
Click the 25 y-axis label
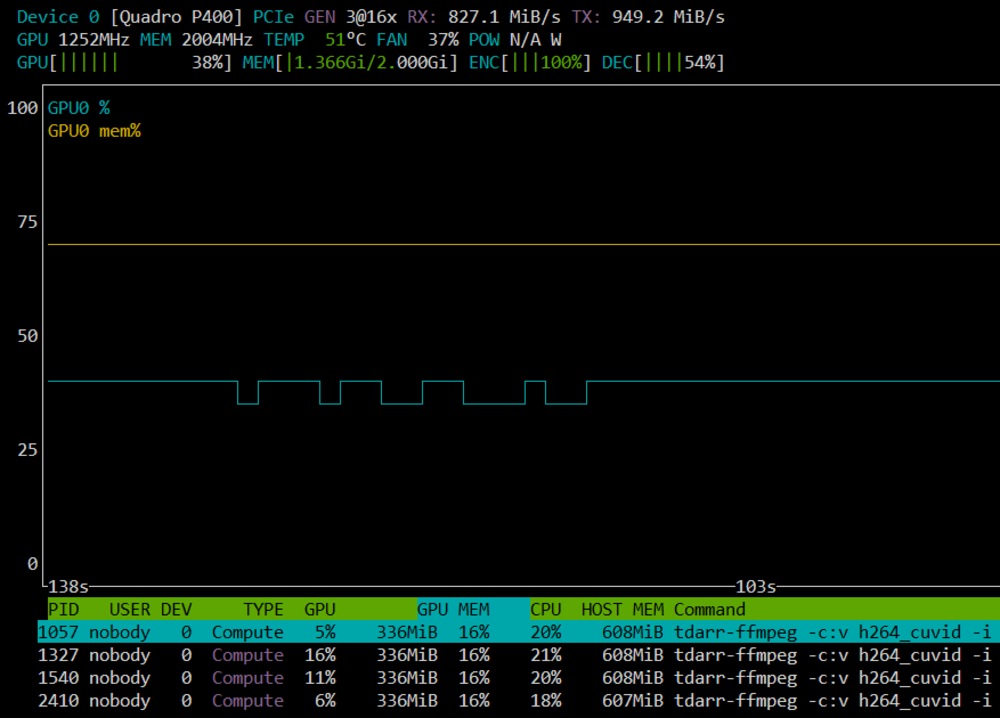click(x=27, y=450)
